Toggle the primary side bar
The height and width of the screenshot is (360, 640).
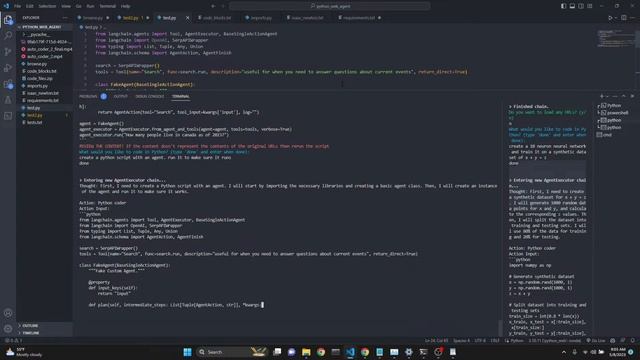coord(563,6)
